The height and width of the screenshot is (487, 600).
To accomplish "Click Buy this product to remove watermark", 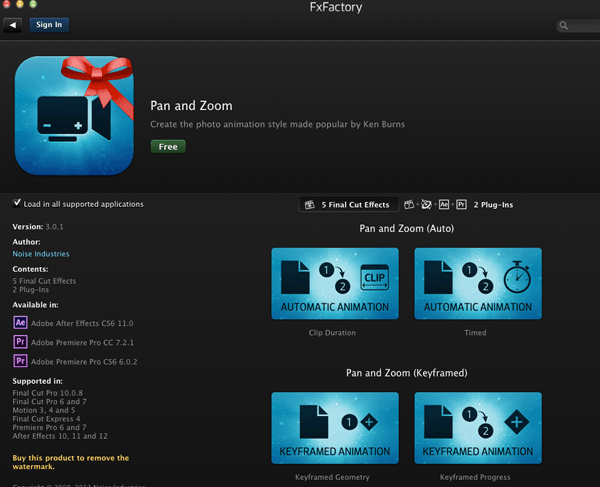I will [71, 462].
